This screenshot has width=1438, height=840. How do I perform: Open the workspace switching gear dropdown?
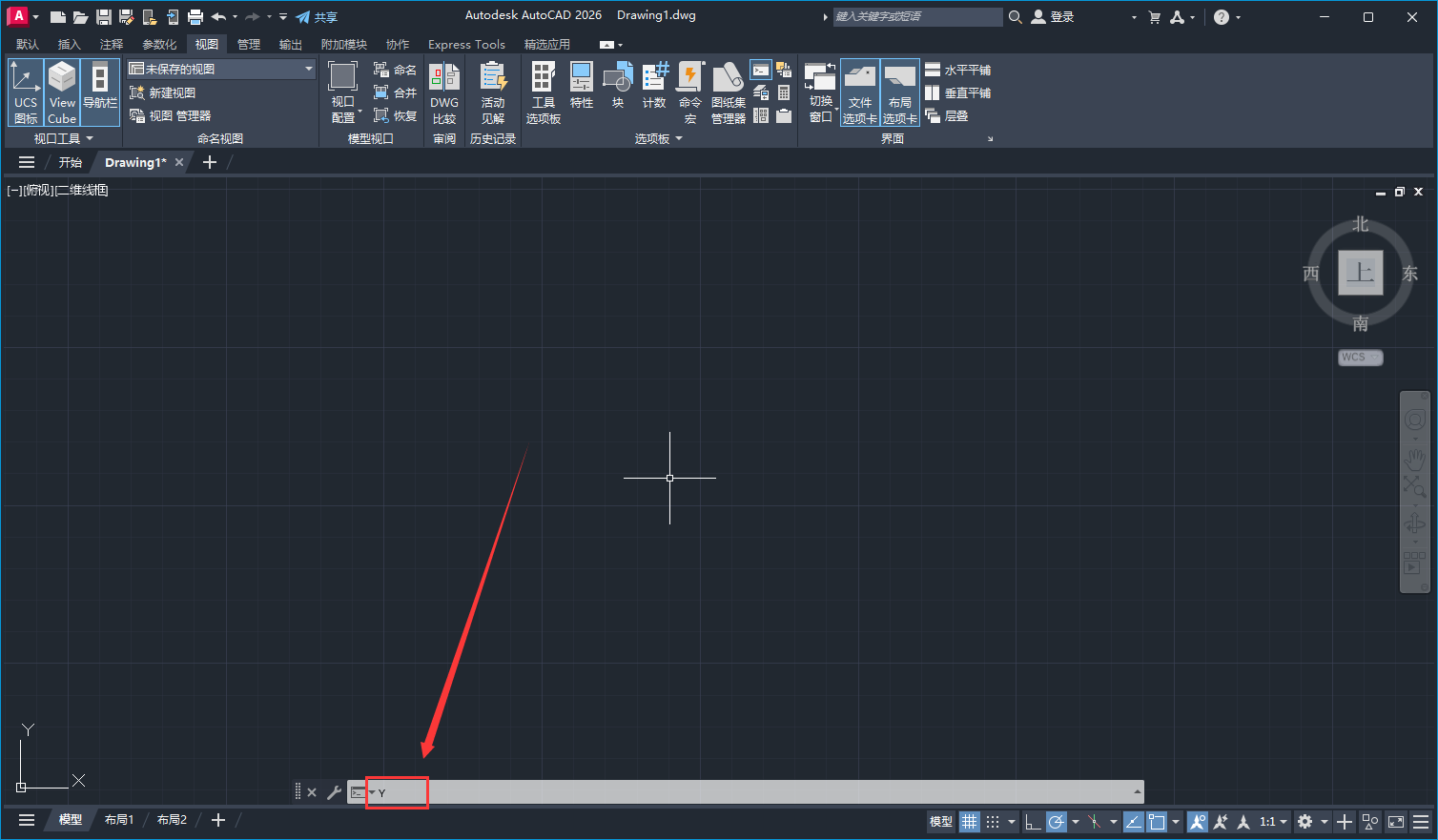1312,821
